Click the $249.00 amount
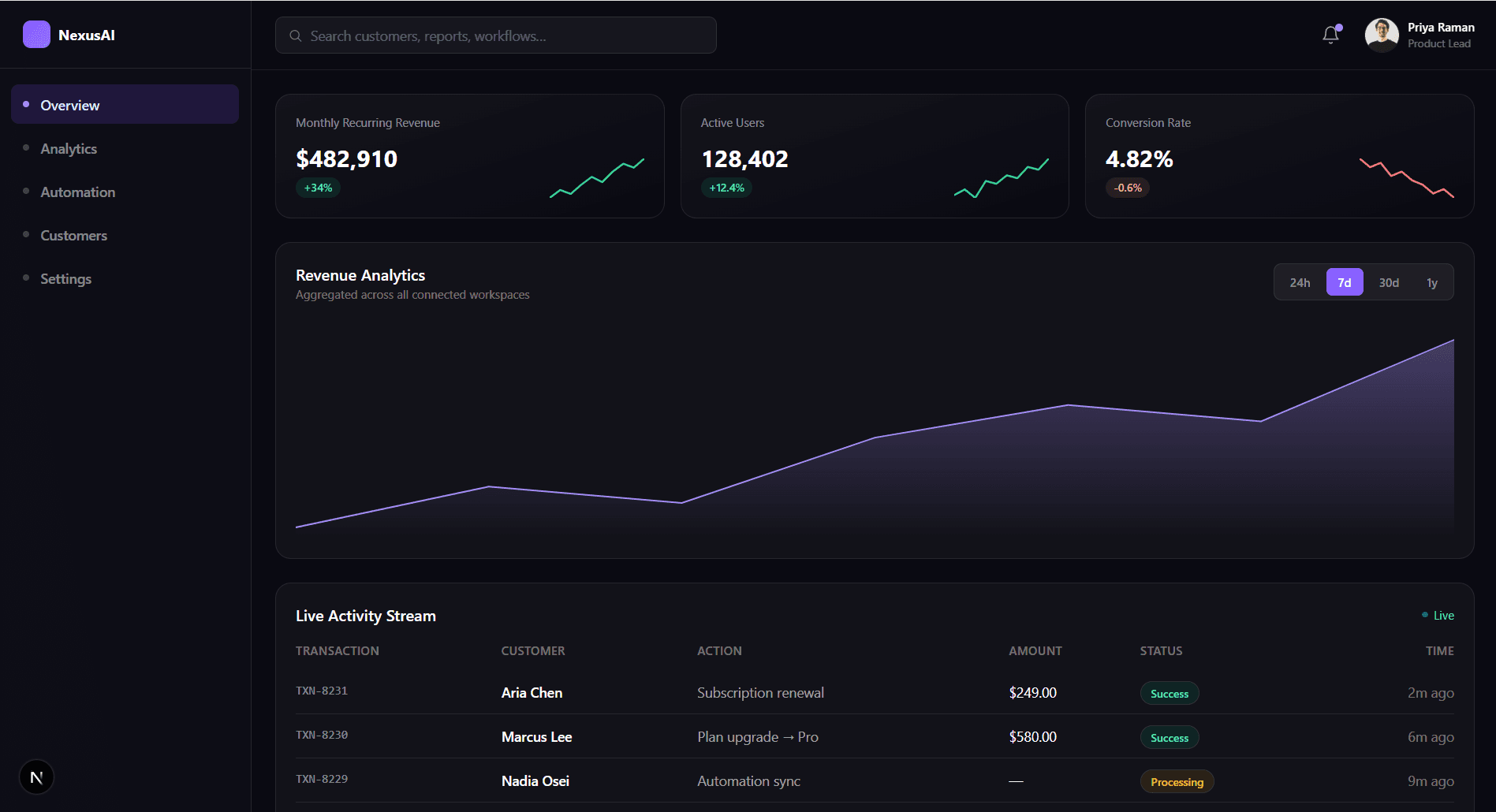 point(1032,693)
